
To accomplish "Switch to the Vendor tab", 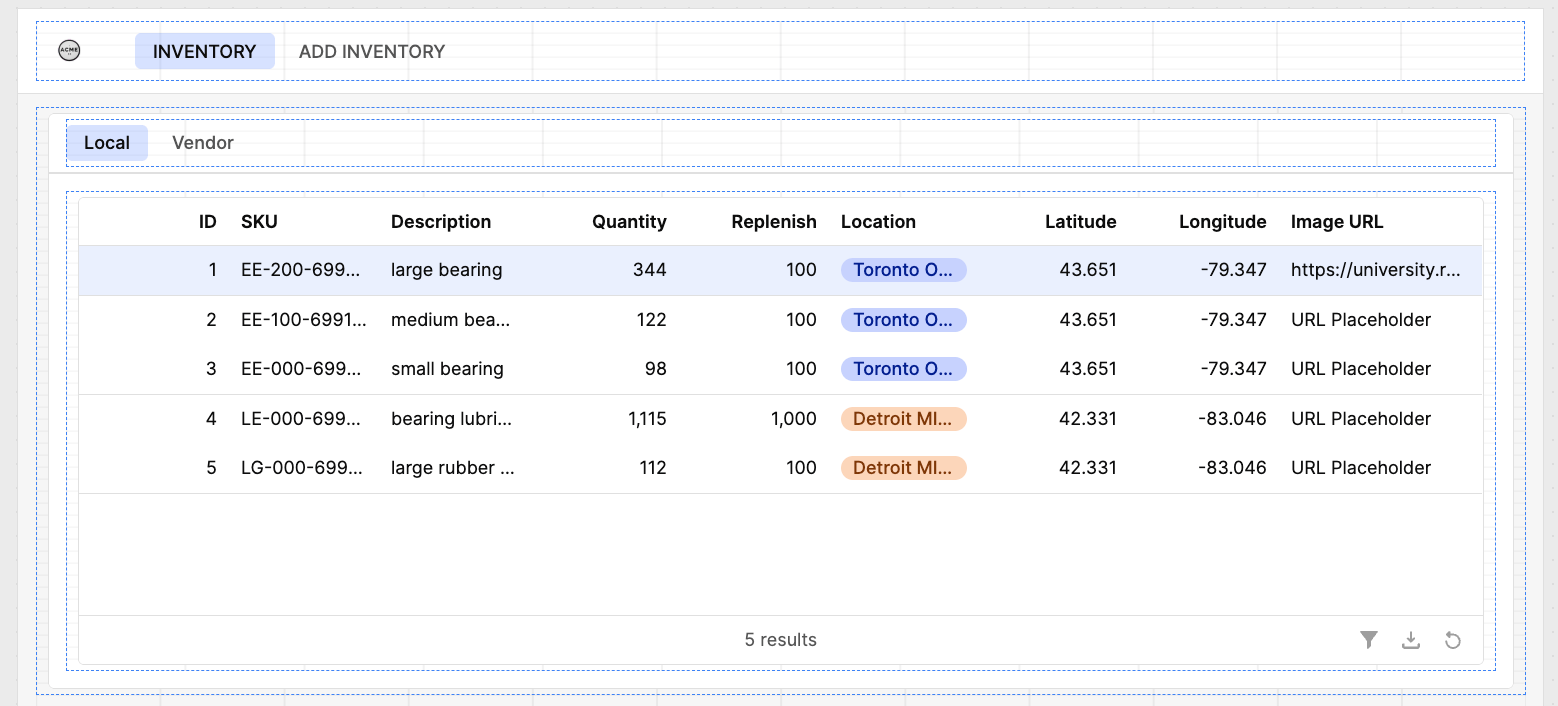I will pyautogui.click(x=203, y=143).
